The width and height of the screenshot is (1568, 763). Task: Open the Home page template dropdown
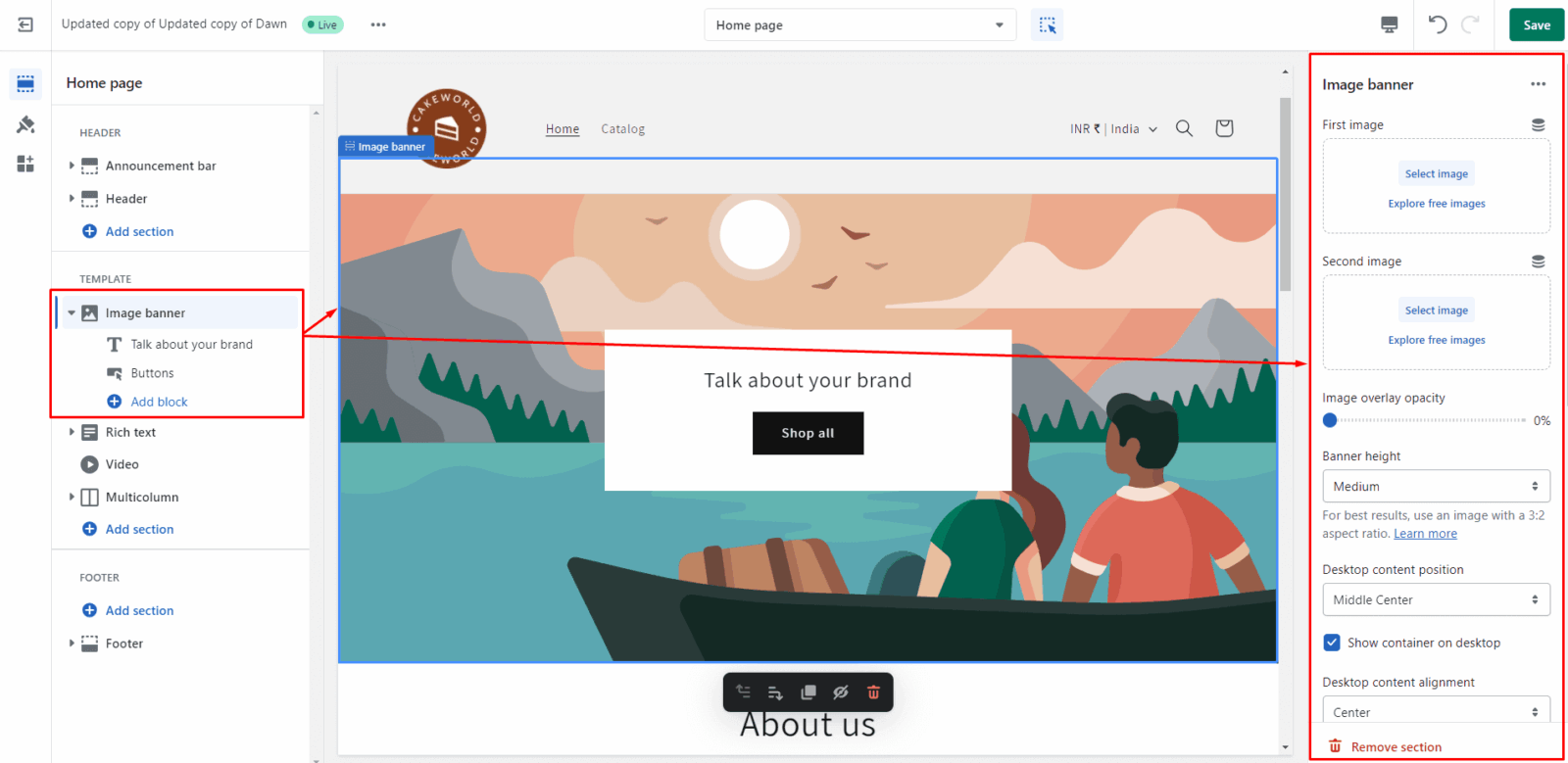click(859, 25)
